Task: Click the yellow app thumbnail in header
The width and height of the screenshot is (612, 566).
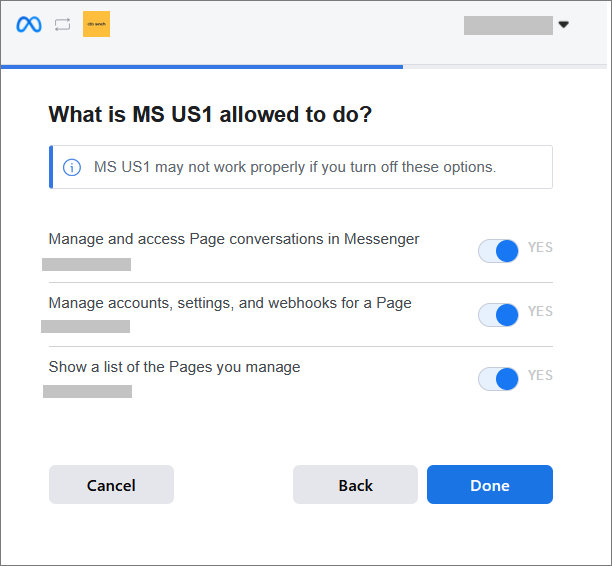Action: click(x=96, y=25)
